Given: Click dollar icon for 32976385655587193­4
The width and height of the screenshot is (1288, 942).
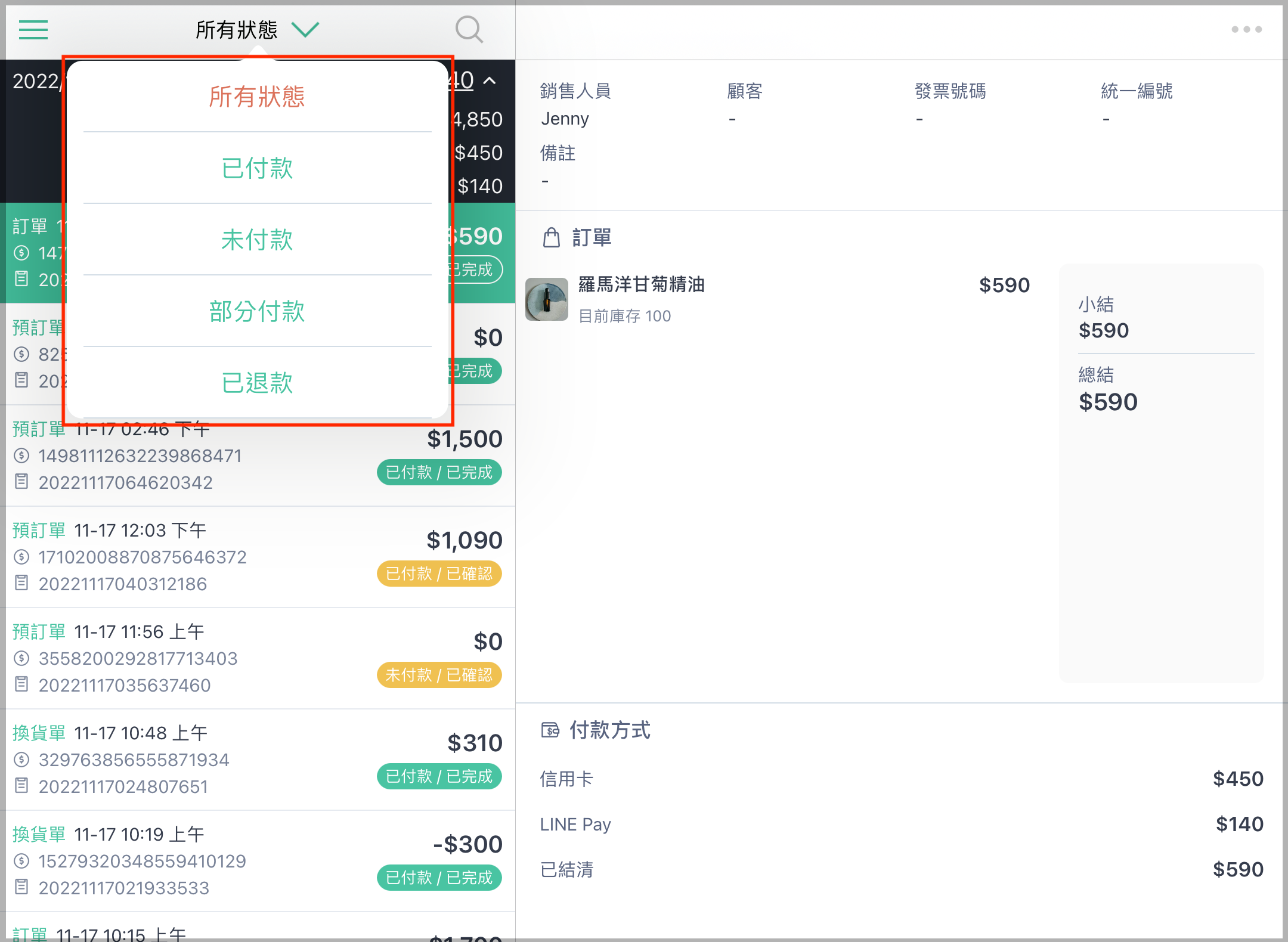Looking at the screenshot, I should pos(21,760).
